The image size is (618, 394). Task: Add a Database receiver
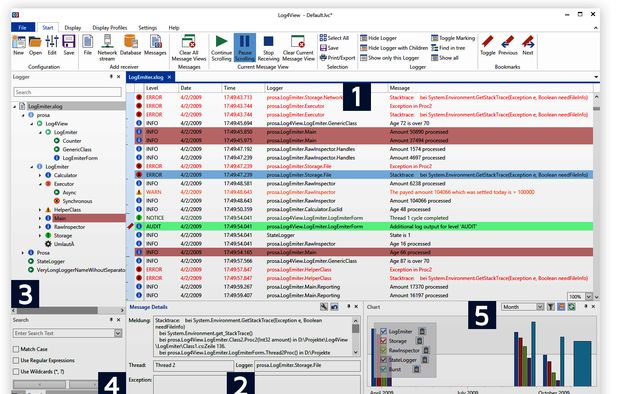pos(130,45)
